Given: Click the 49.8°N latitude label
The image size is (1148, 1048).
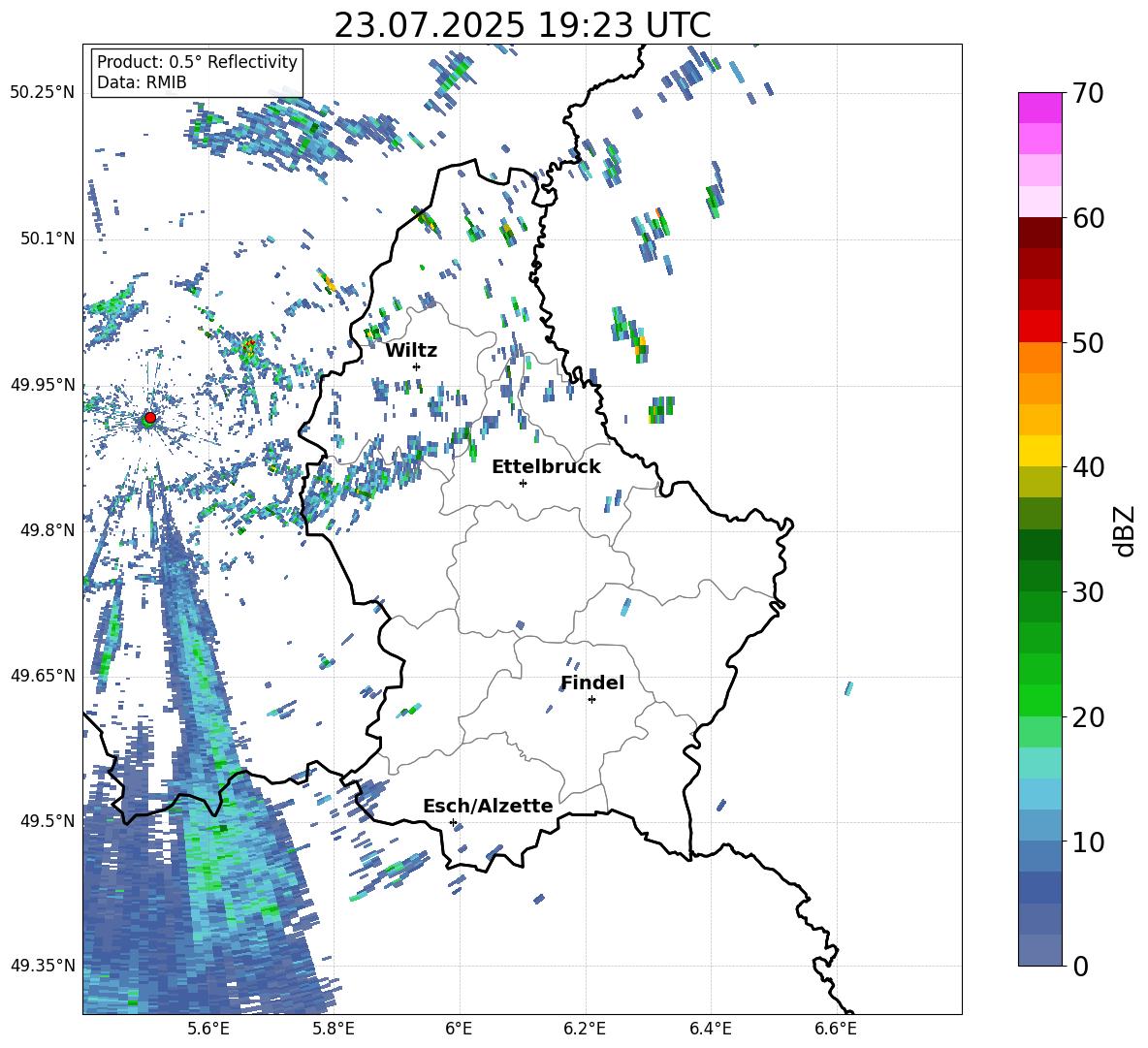Looking at the screenshot, I should pyautogui.click(x=48, y=530).
